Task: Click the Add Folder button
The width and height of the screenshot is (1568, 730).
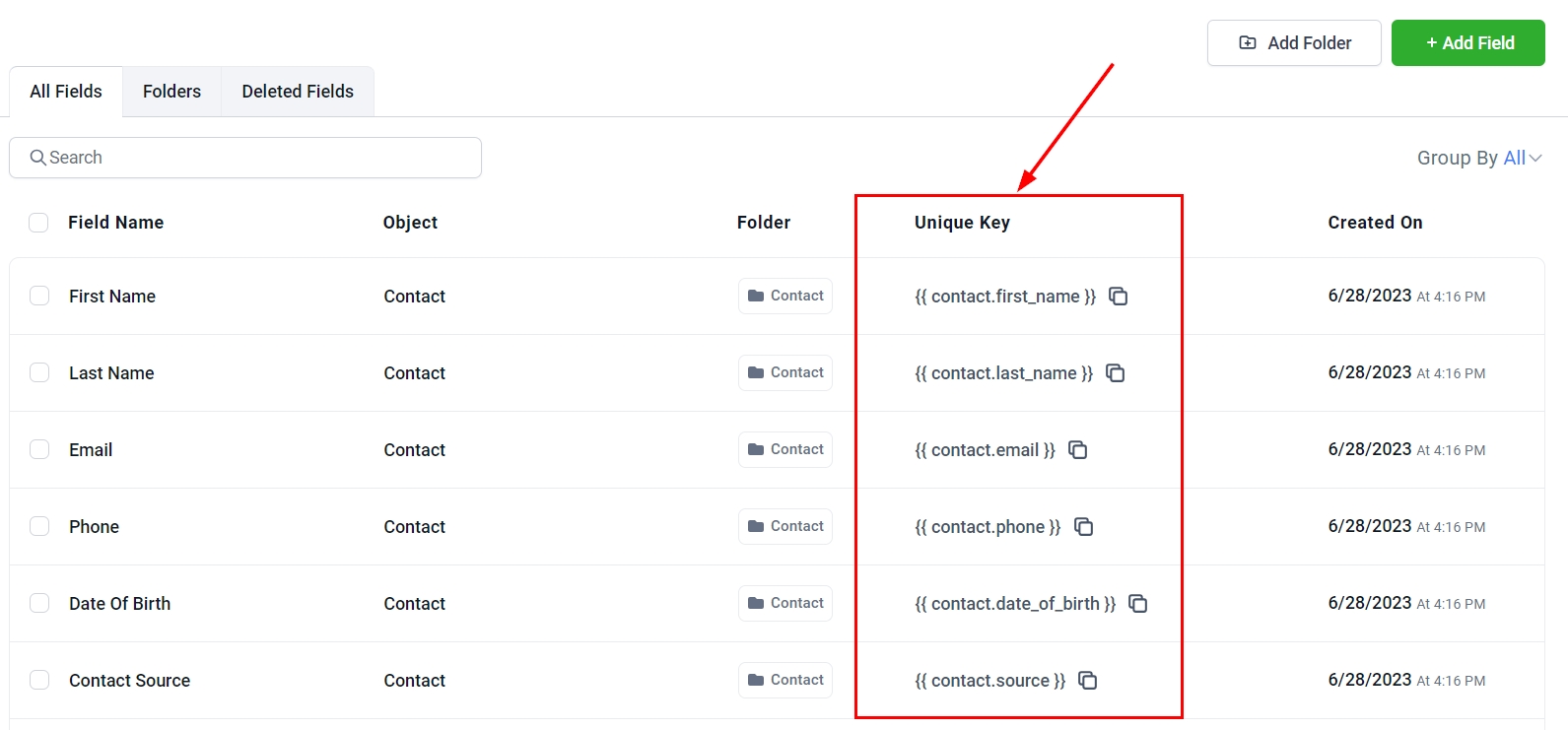Action: pyautogui.click(x=1294, y=43)
